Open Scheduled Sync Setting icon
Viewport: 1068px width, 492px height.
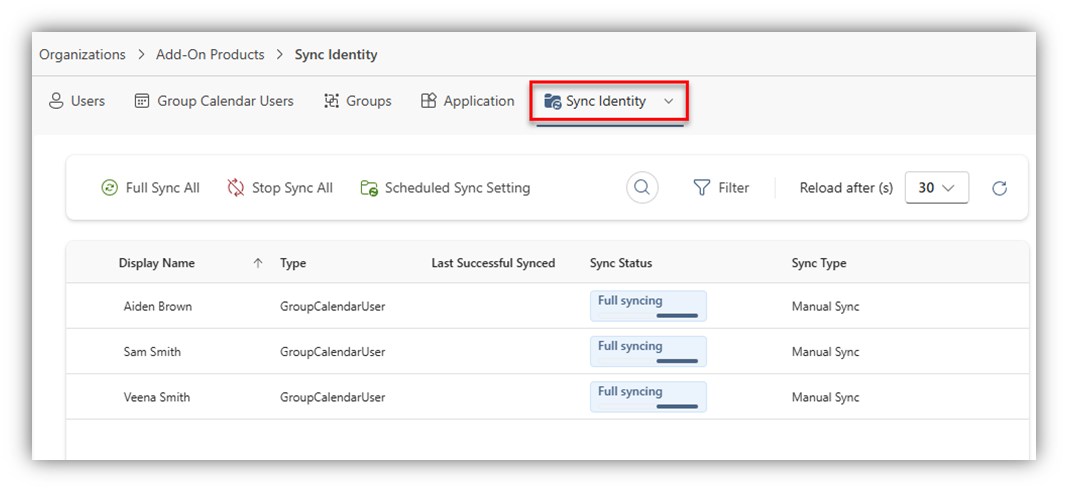coord(369,188)
